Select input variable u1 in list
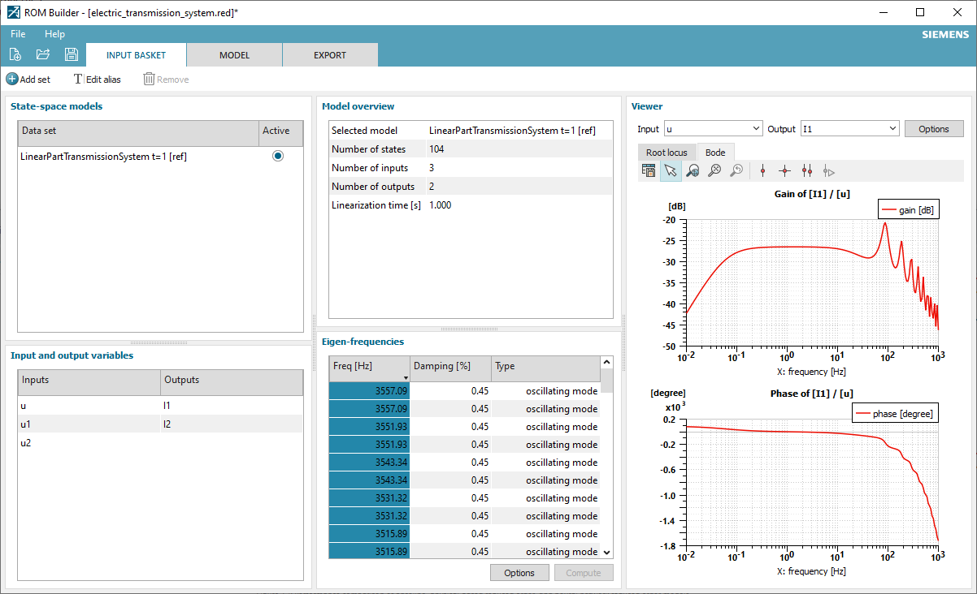 pos(26,424)
